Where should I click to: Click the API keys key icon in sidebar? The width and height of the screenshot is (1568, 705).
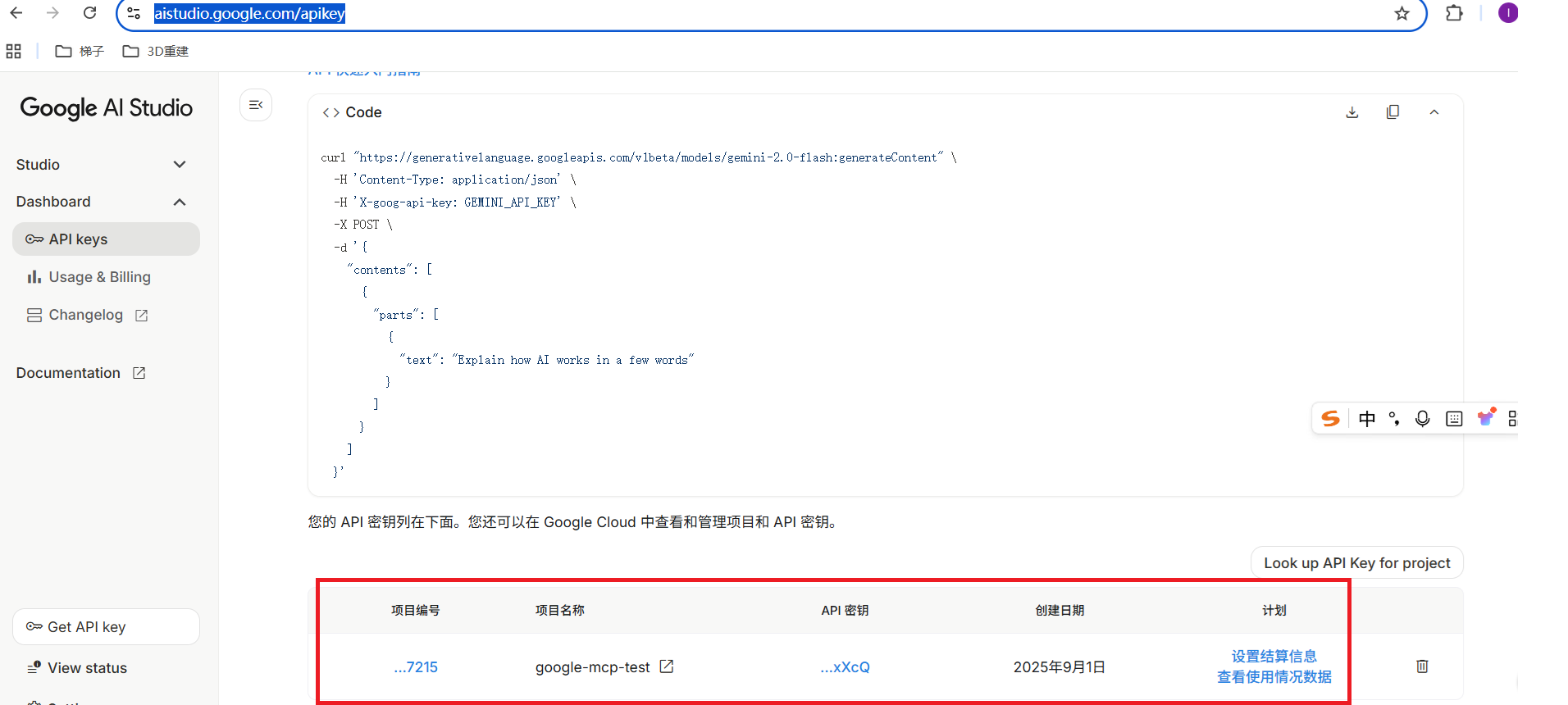coord(34,239)
